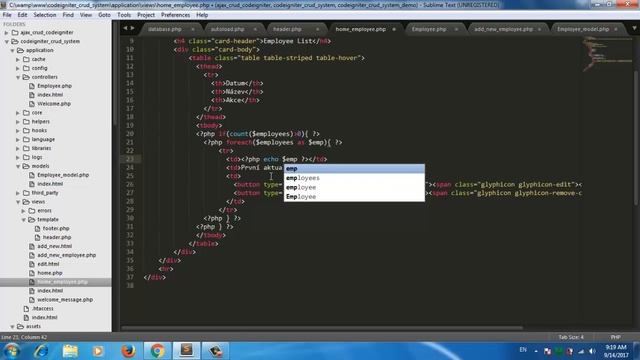Open the View menu
The image size is (640, 360).
(x=86, y=15)
